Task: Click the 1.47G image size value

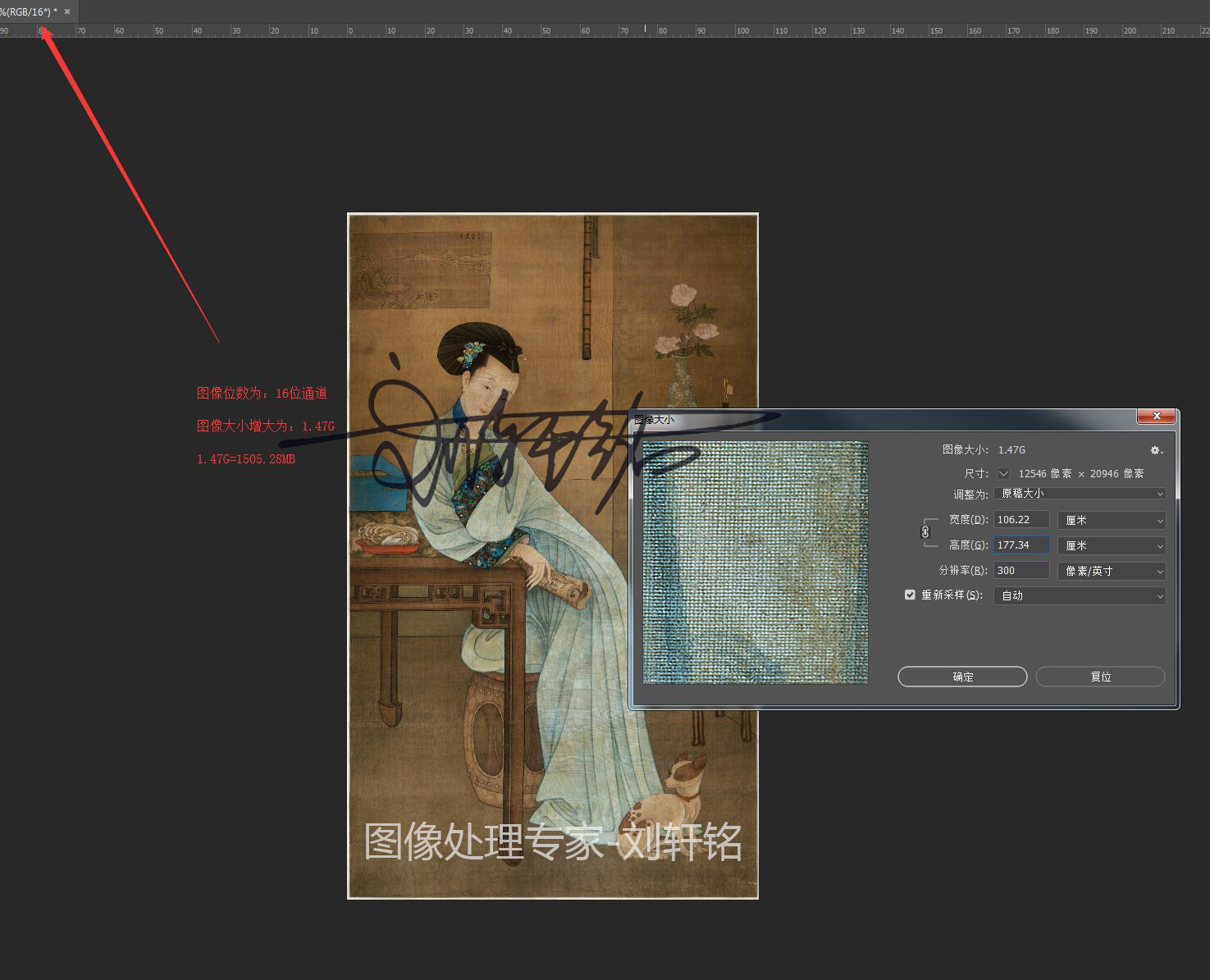Action: coord(1011,450)
